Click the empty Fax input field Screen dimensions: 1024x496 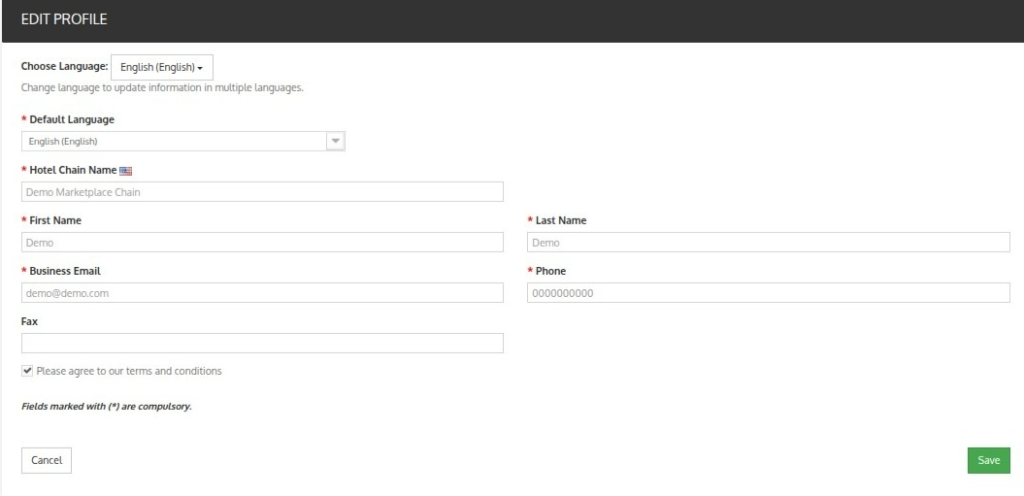point(263,343)
